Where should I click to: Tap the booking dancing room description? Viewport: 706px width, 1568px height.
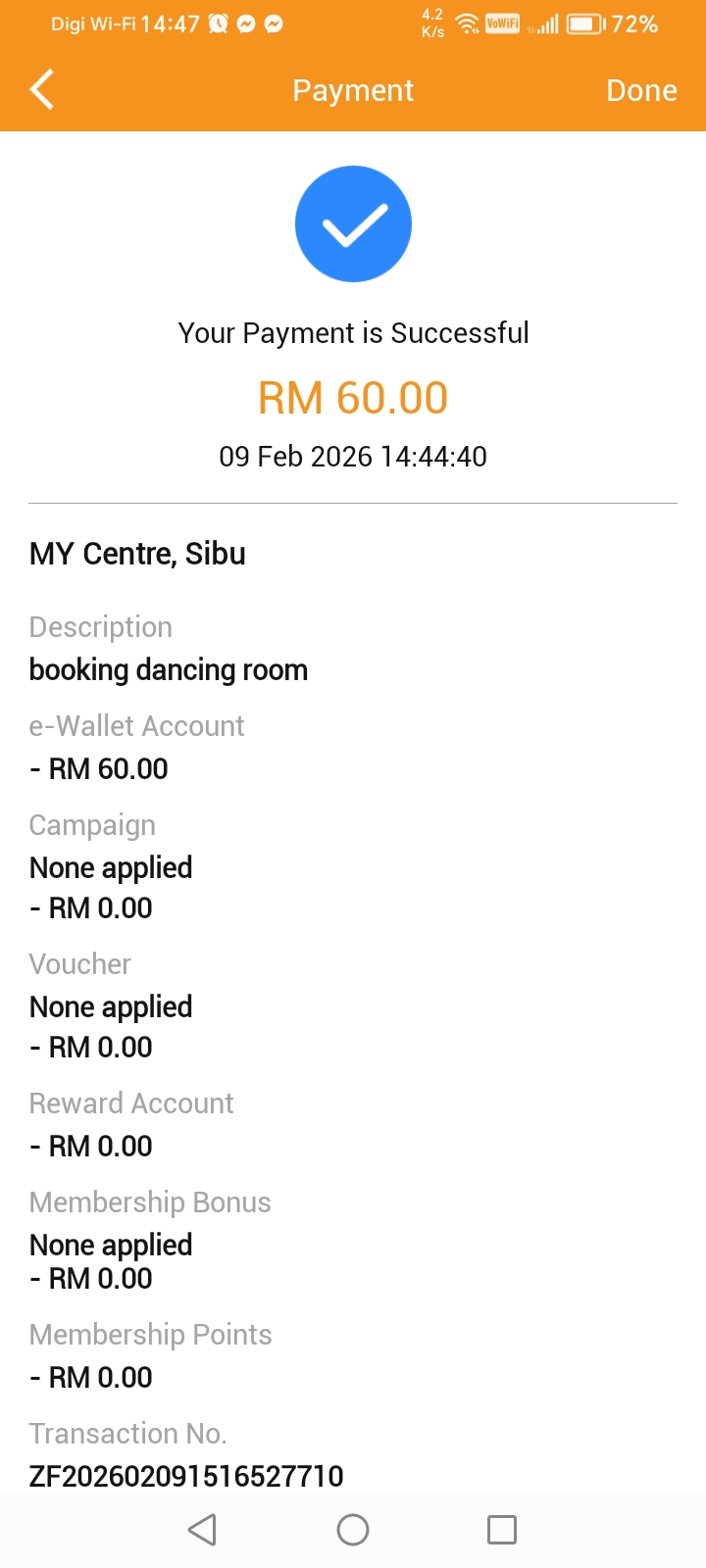(x=169, y=670)
